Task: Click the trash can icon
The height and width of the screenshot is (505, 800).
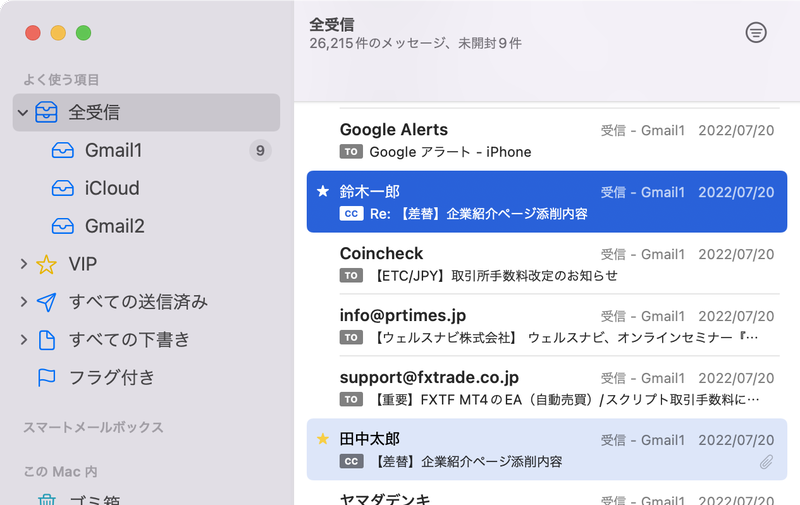Action: (x=47, y=499)
